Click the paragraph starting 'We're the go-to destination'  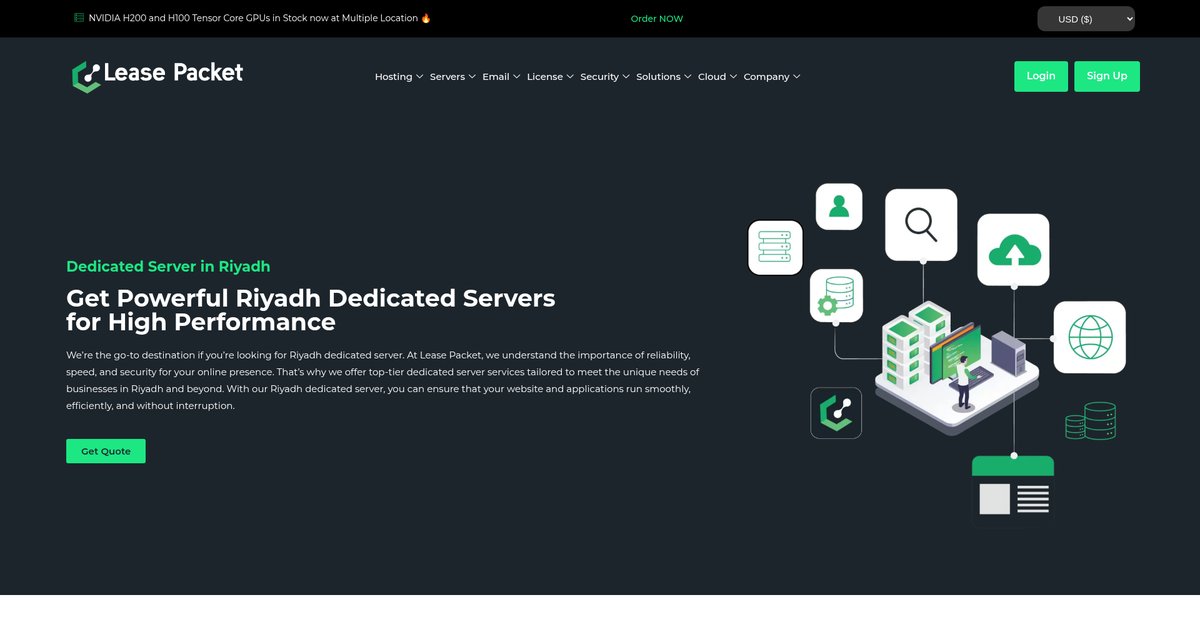(x=383, y=381)
